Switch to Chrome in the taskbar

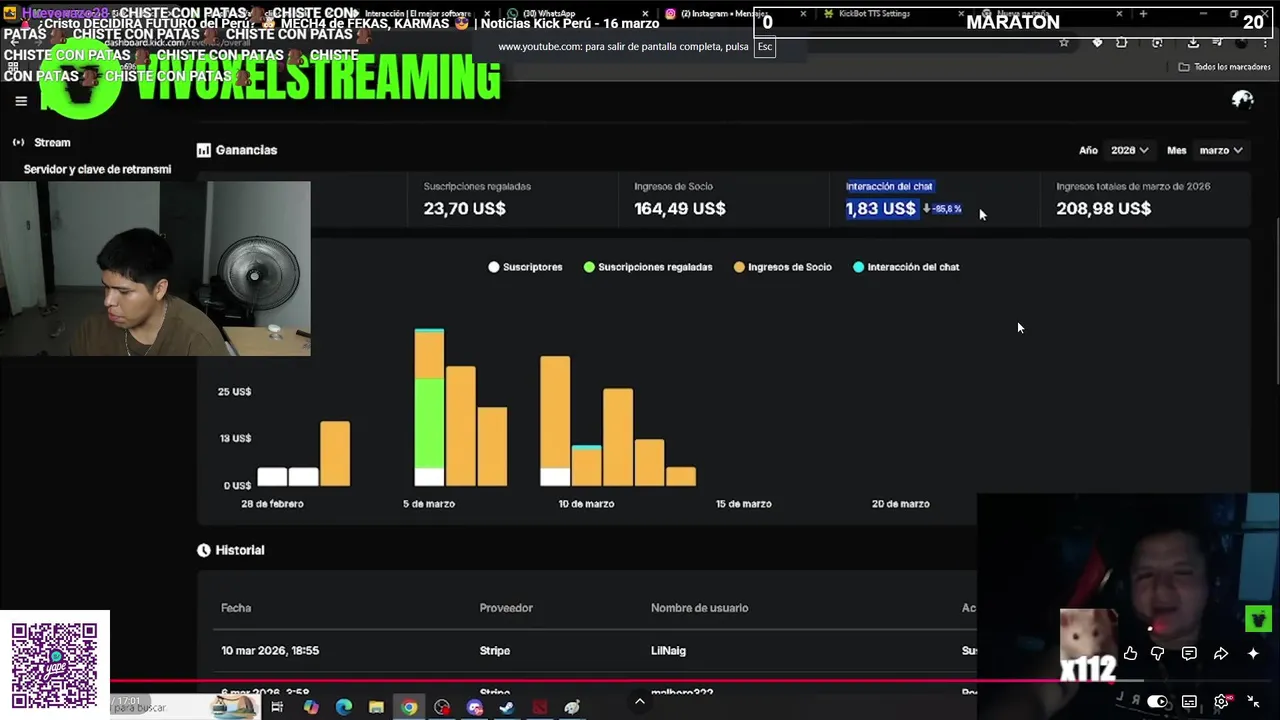[409, 708]
